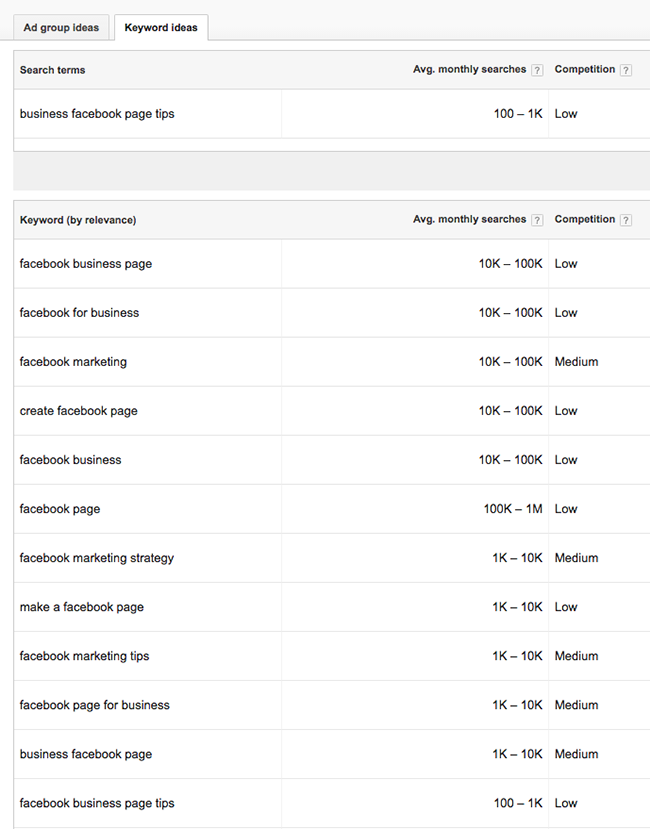Screen dimensions: 650x829
Task: Select 'business facebook page tips' search term
Action: click(x=97, y=114)
